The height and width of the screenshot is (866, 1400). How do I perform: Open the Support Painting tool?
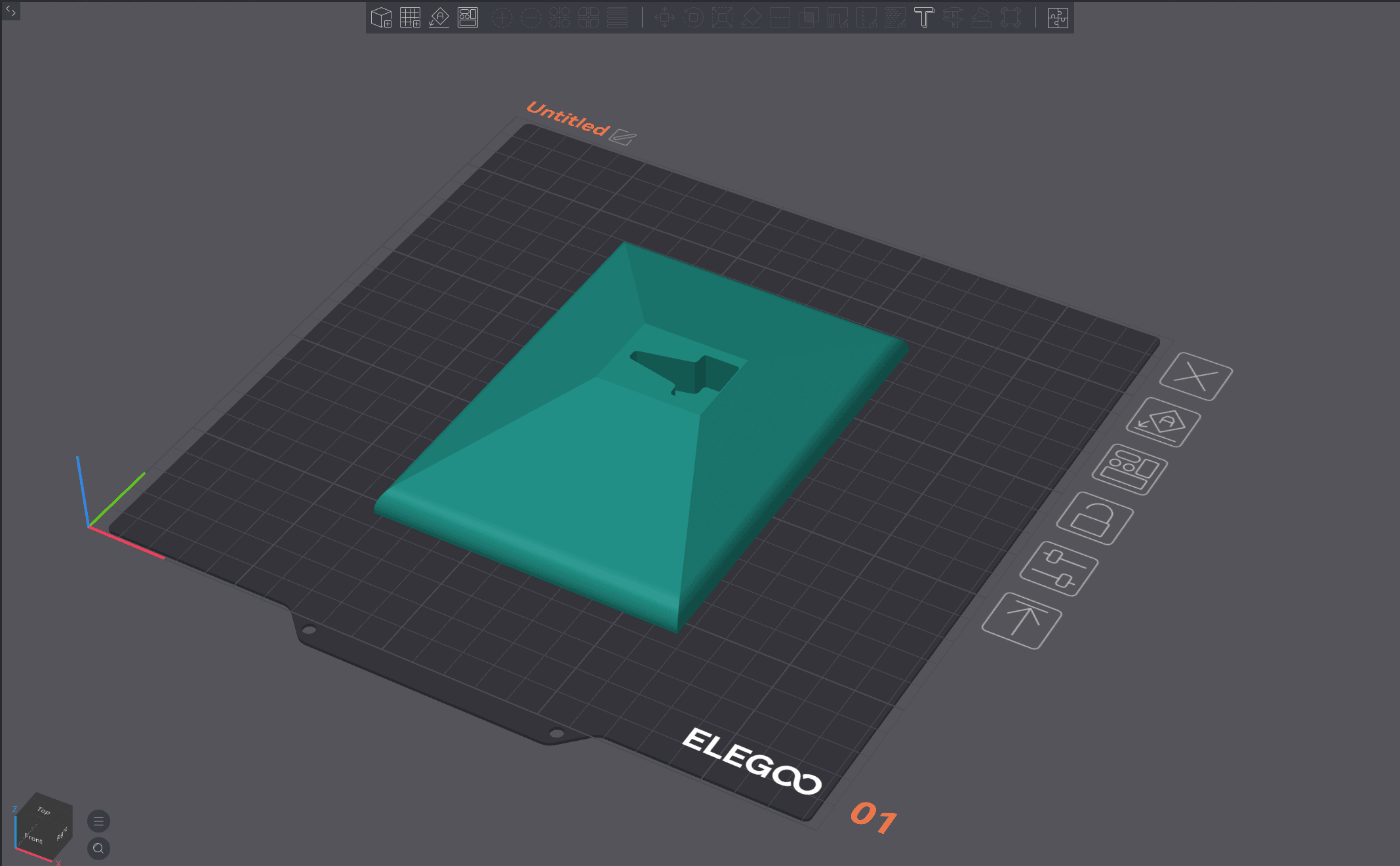click(837, 18)
